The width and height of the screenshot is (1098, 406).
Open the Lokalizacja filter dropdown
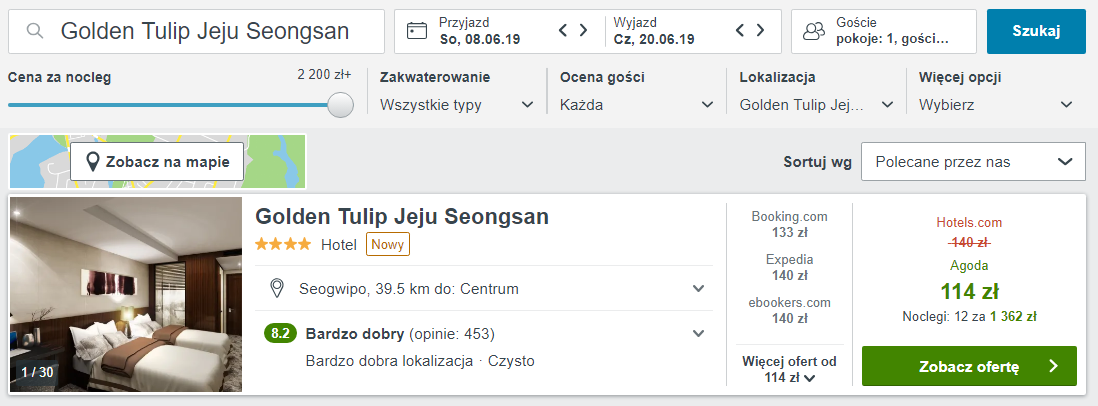click(x=816, y=104)
